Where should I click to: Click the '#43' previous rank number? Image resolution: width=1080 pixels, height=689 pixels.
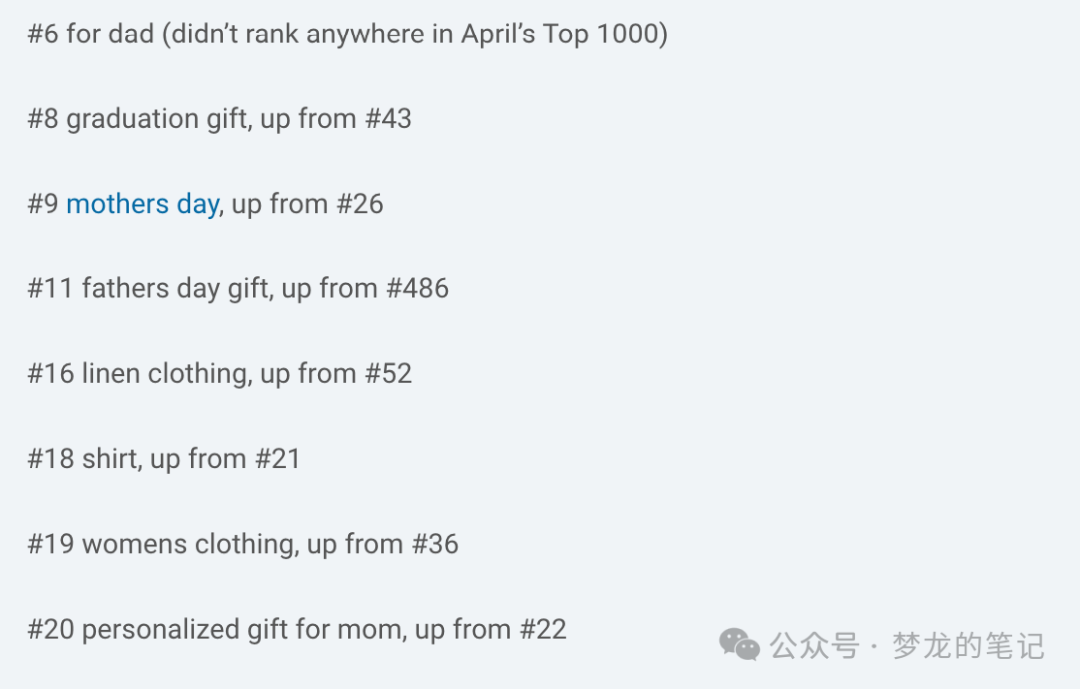click(x=388, y=119)
